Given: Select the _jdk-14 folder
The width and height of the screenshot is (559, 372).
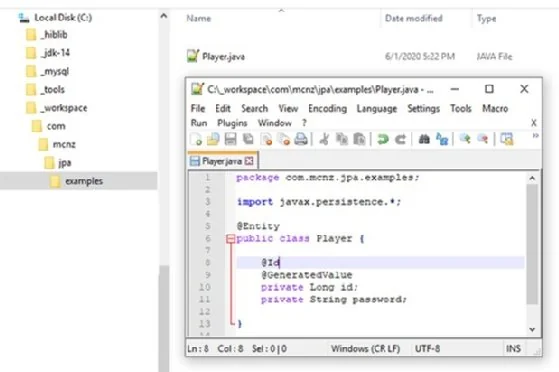Looking at the screenshot, I should 55,53.
